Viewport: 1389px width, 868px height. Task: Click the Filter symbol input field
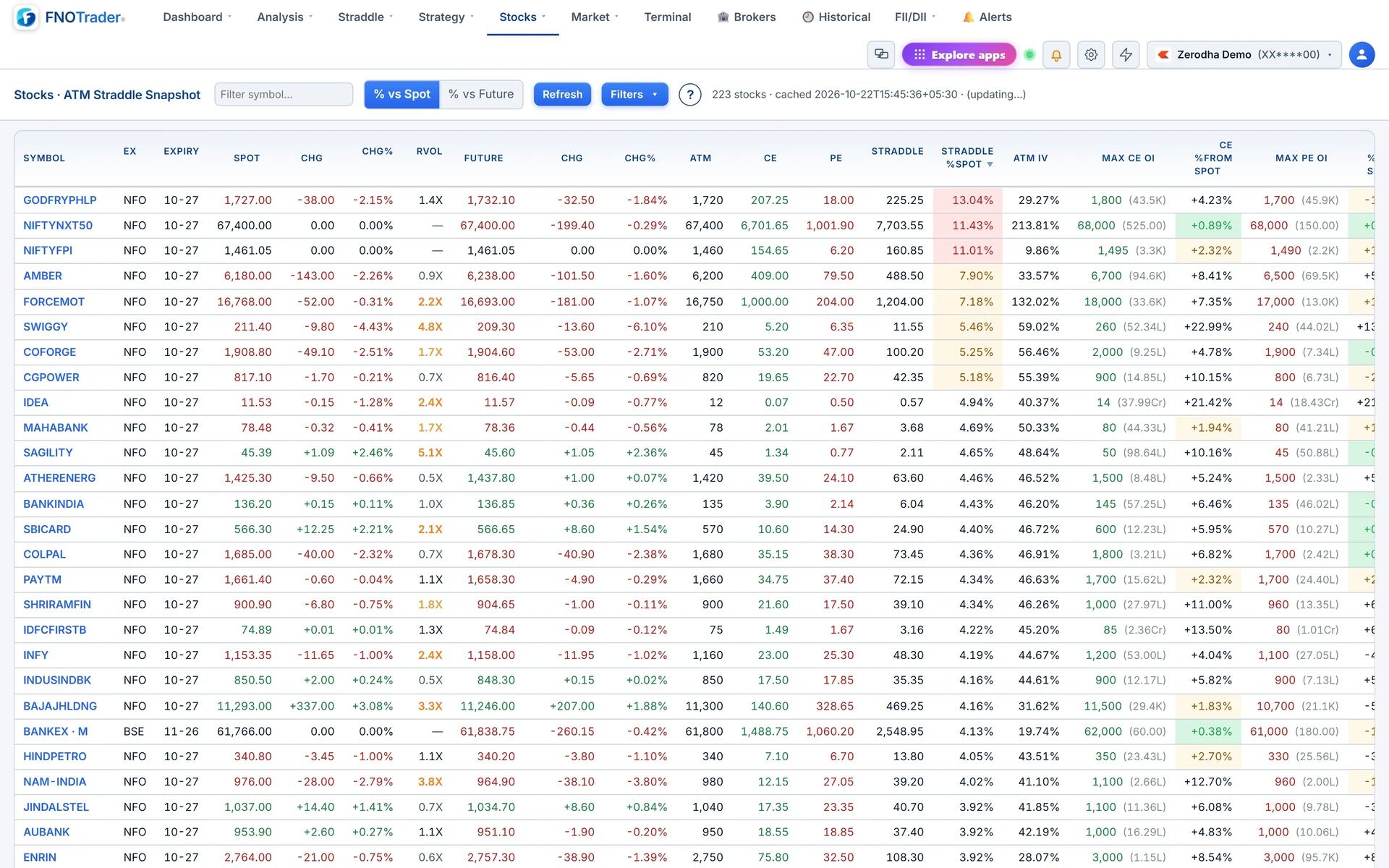(284, 95)
